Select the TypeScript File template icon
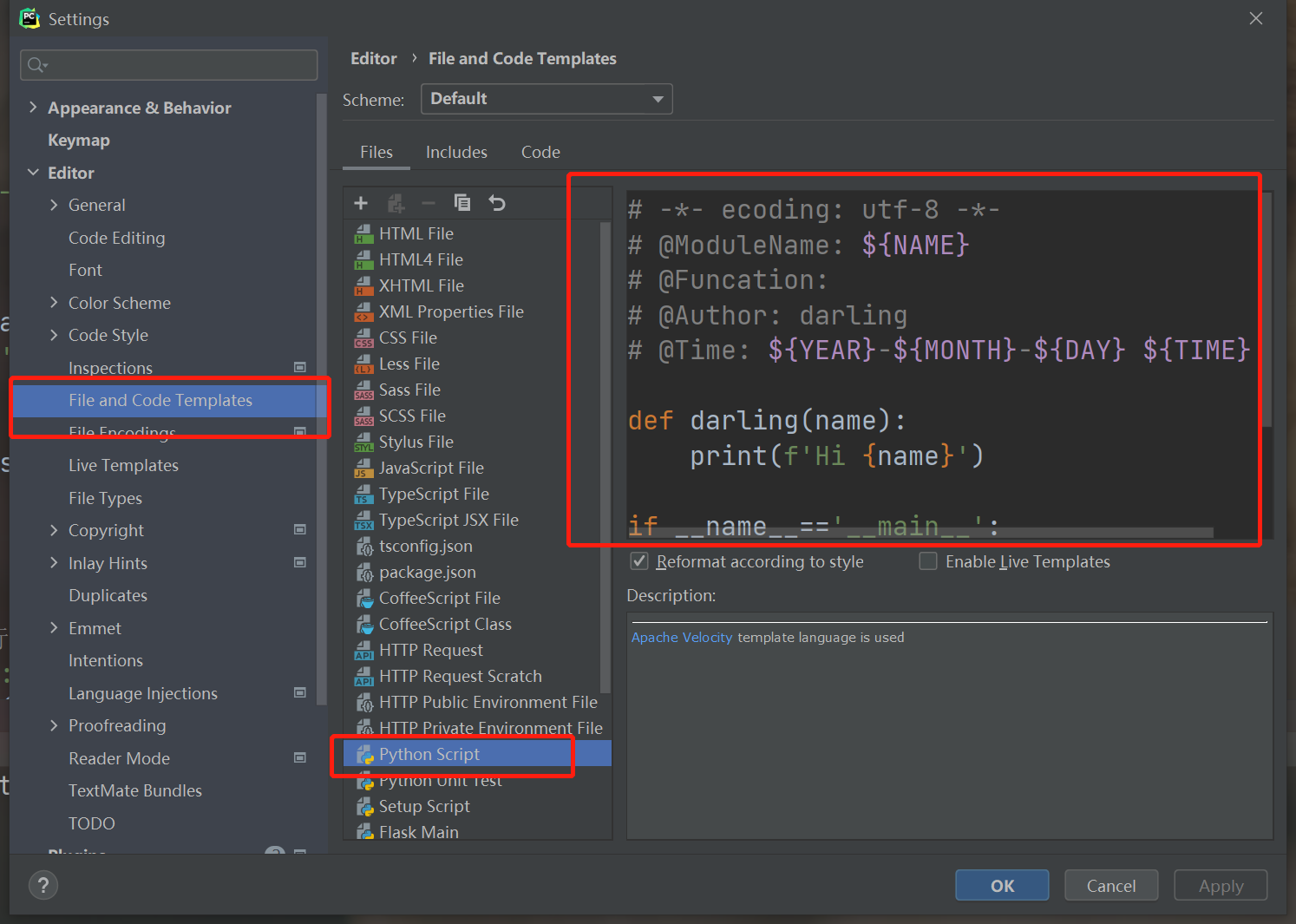The height and width of the screenshot is (924, 1296). coord(364,495)
